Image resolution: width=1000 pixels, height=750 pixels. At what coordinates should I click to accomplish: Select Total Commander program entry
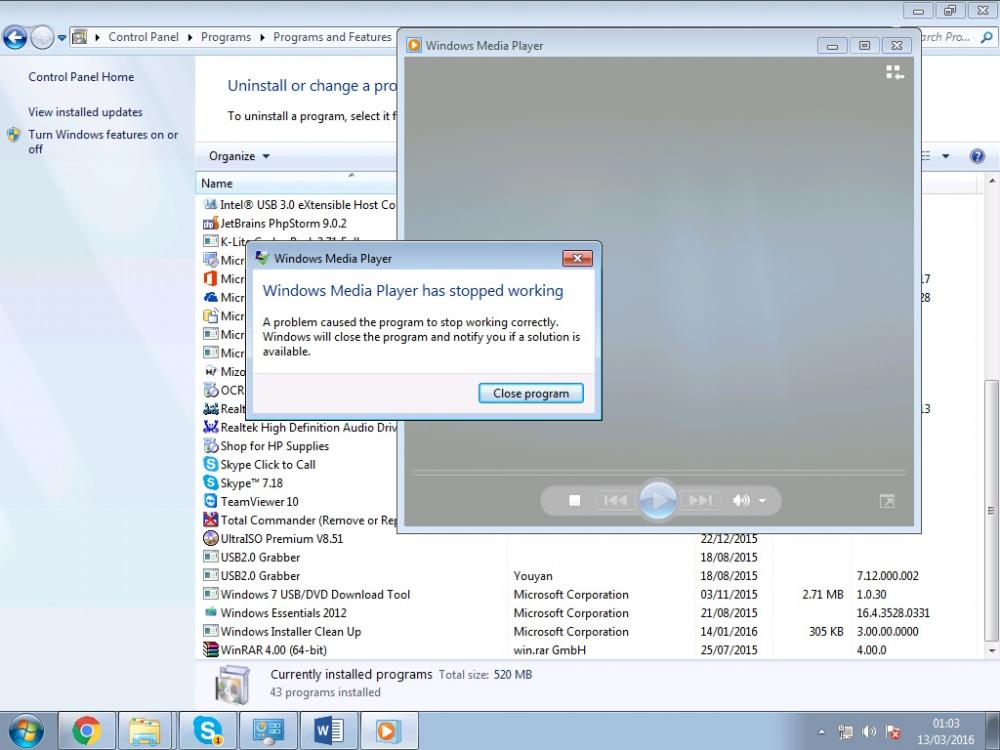tap(298, 520)
